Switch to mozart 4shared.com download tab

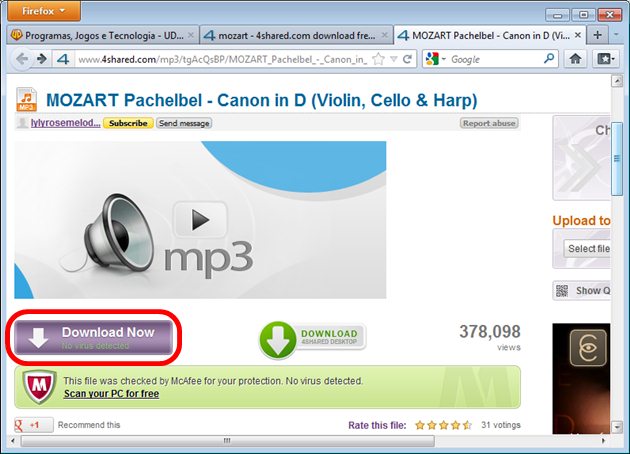tap(296, 36)
